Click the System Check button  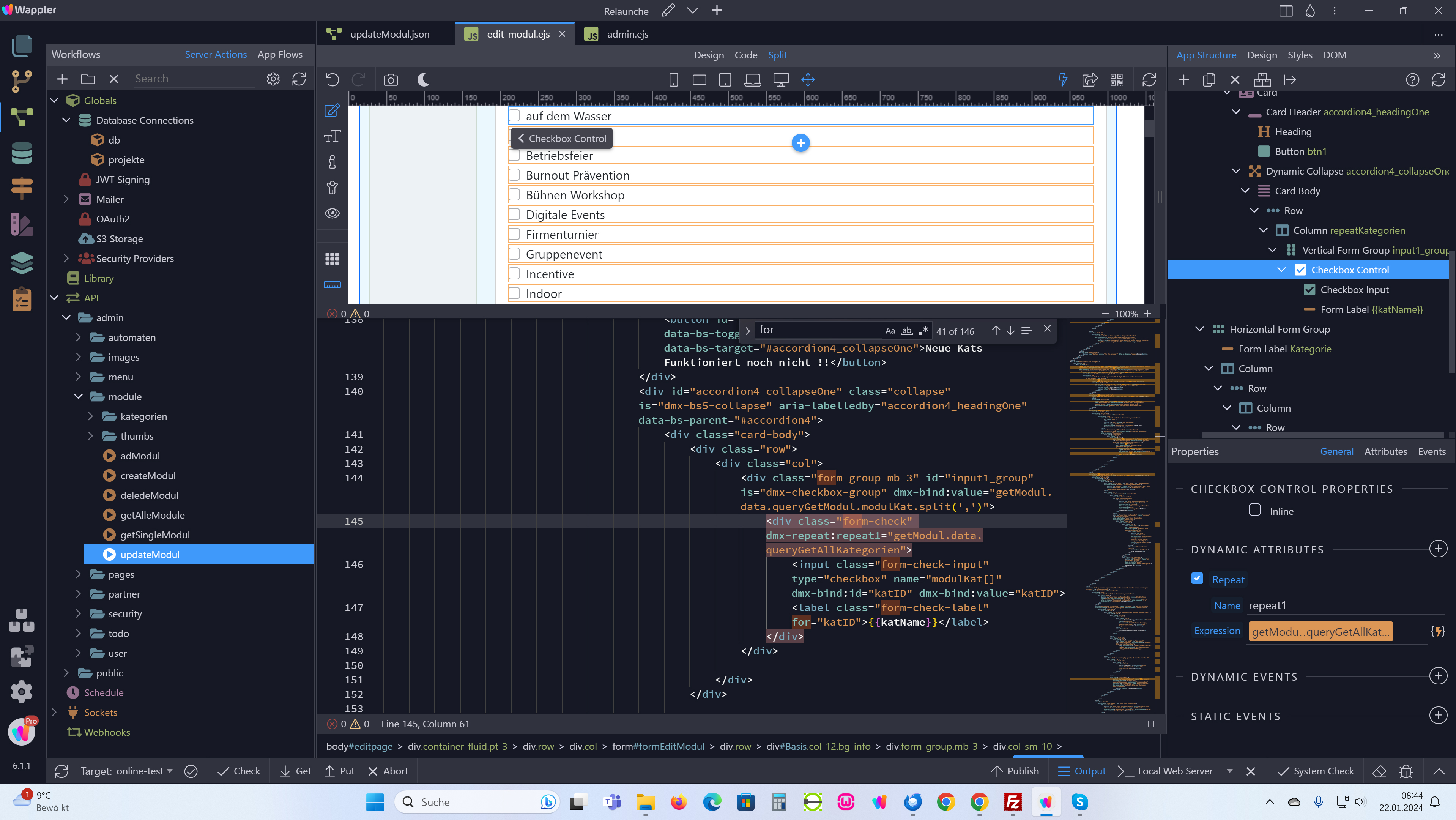point(1315,771)
